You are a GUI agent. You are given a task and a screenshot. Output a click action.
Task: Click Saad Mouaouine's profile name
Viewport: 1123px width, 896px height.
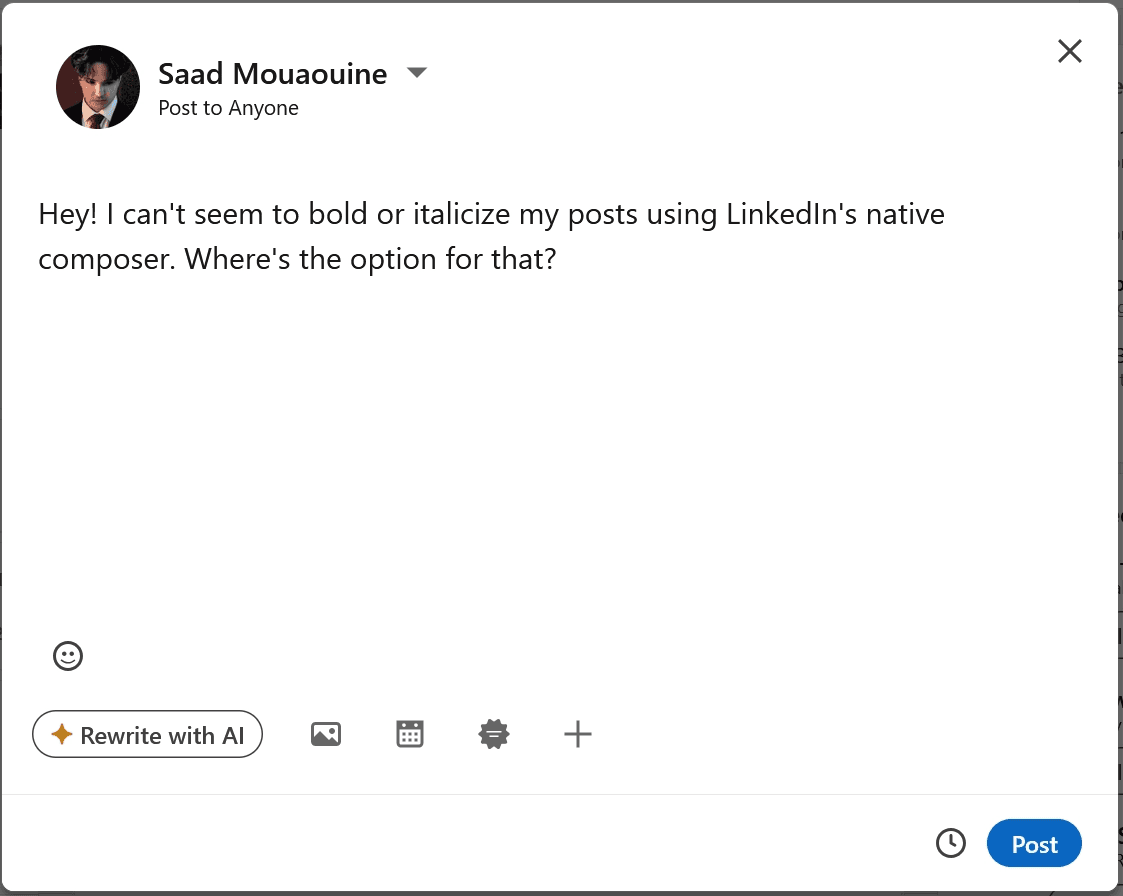(x=272, y=73)
